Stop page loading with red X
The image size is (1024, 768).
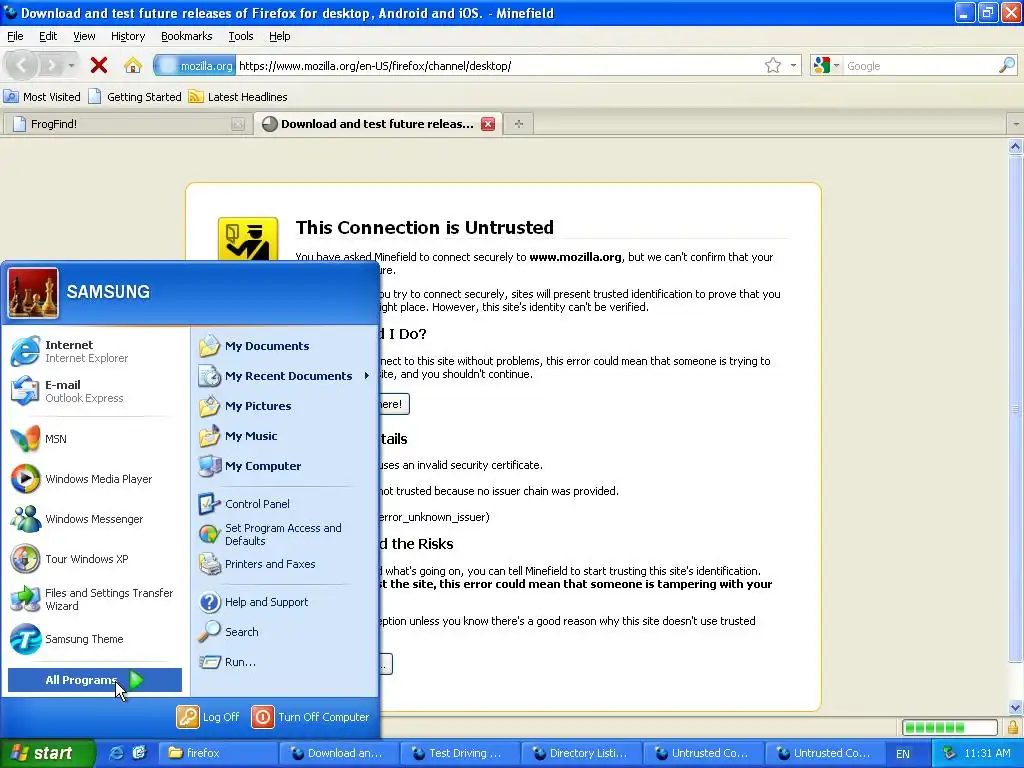pos(99,65)
